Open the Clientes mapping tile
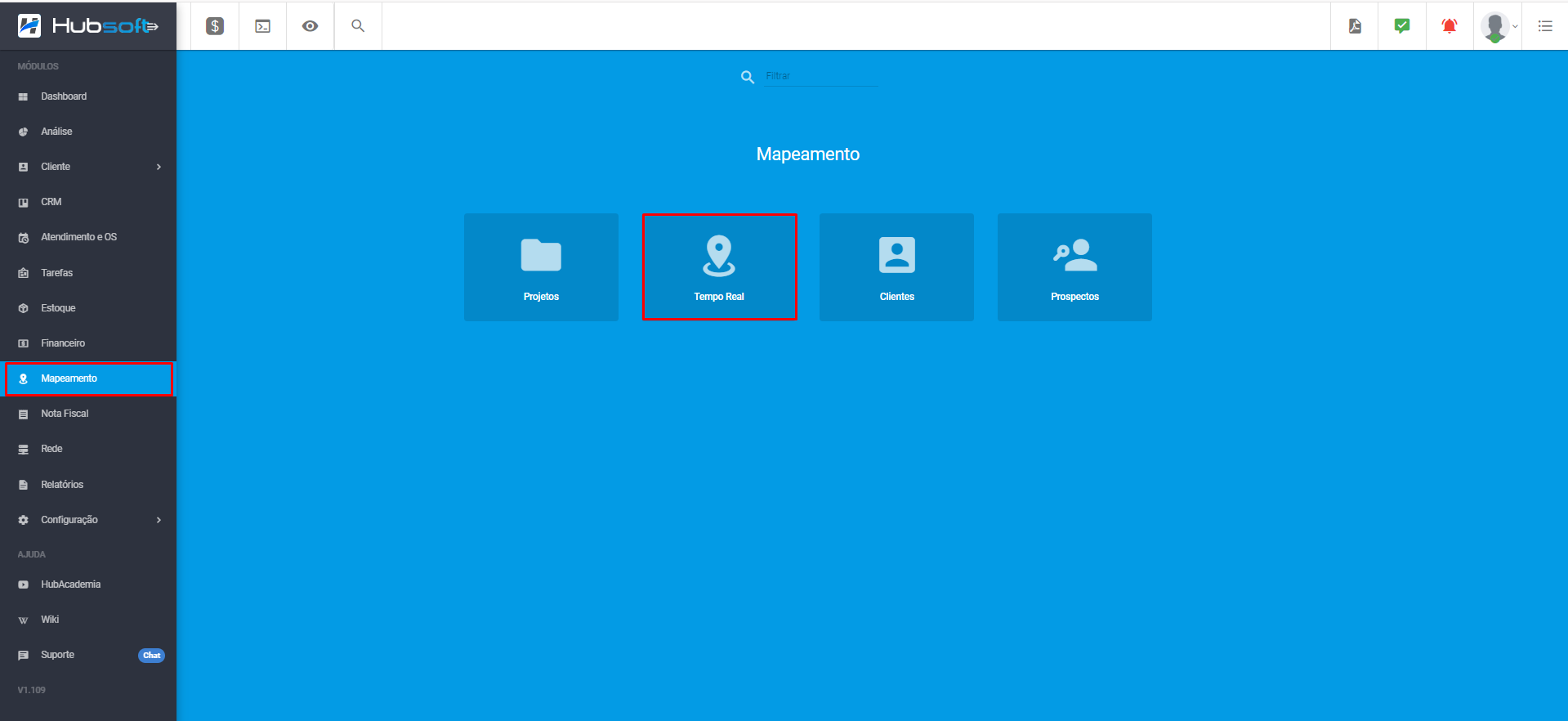Viewport: 1568px width, 721px height. point(896,266)
